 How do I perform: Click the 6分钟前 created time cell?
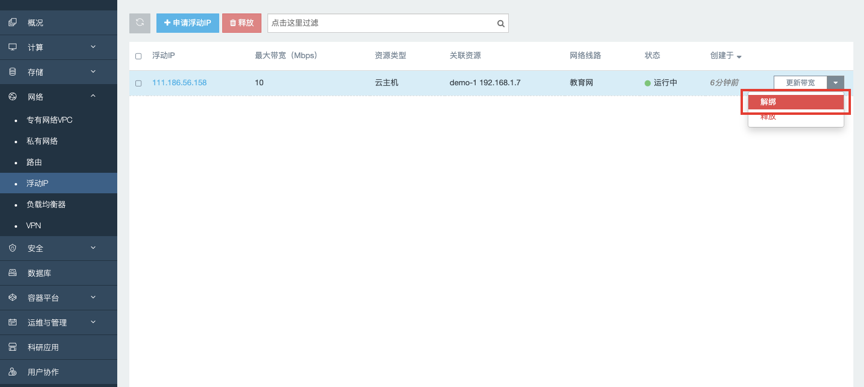coord(724,83)
